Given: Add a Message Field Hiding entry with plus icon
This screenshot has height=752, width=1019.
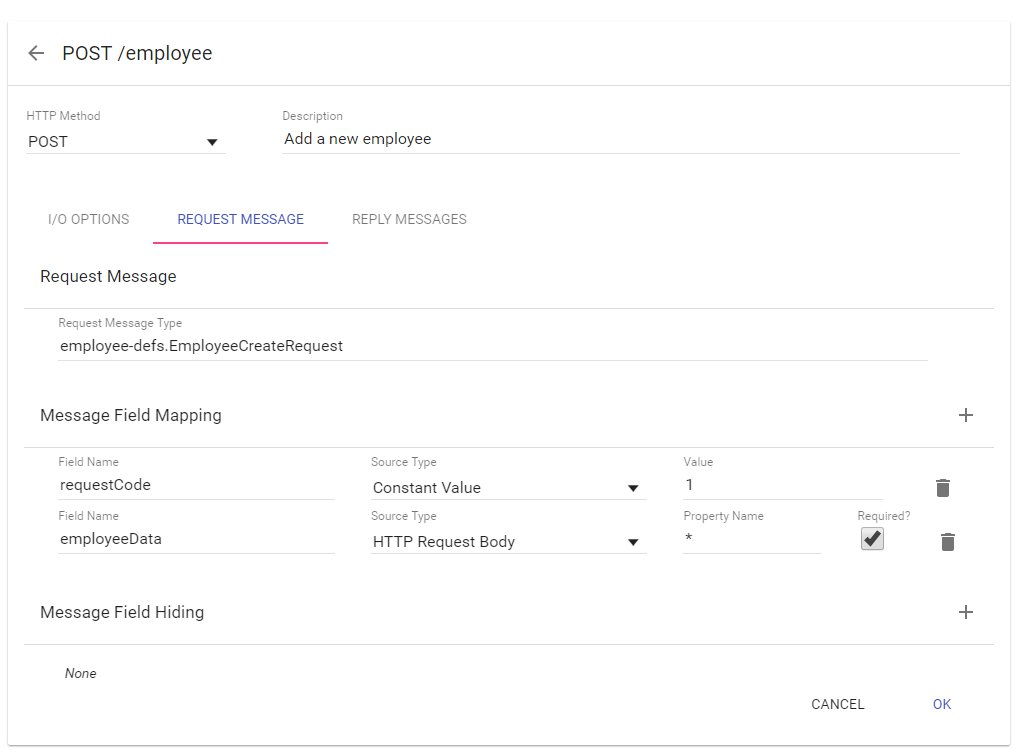Looking at the screenshot, I should pyautogui.click(x=965, y=612).
